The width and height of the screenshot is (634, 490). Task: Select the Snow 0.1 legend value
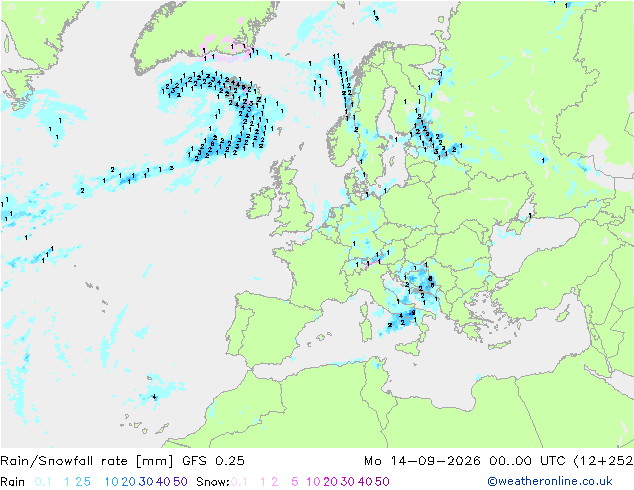click(239, 482)
